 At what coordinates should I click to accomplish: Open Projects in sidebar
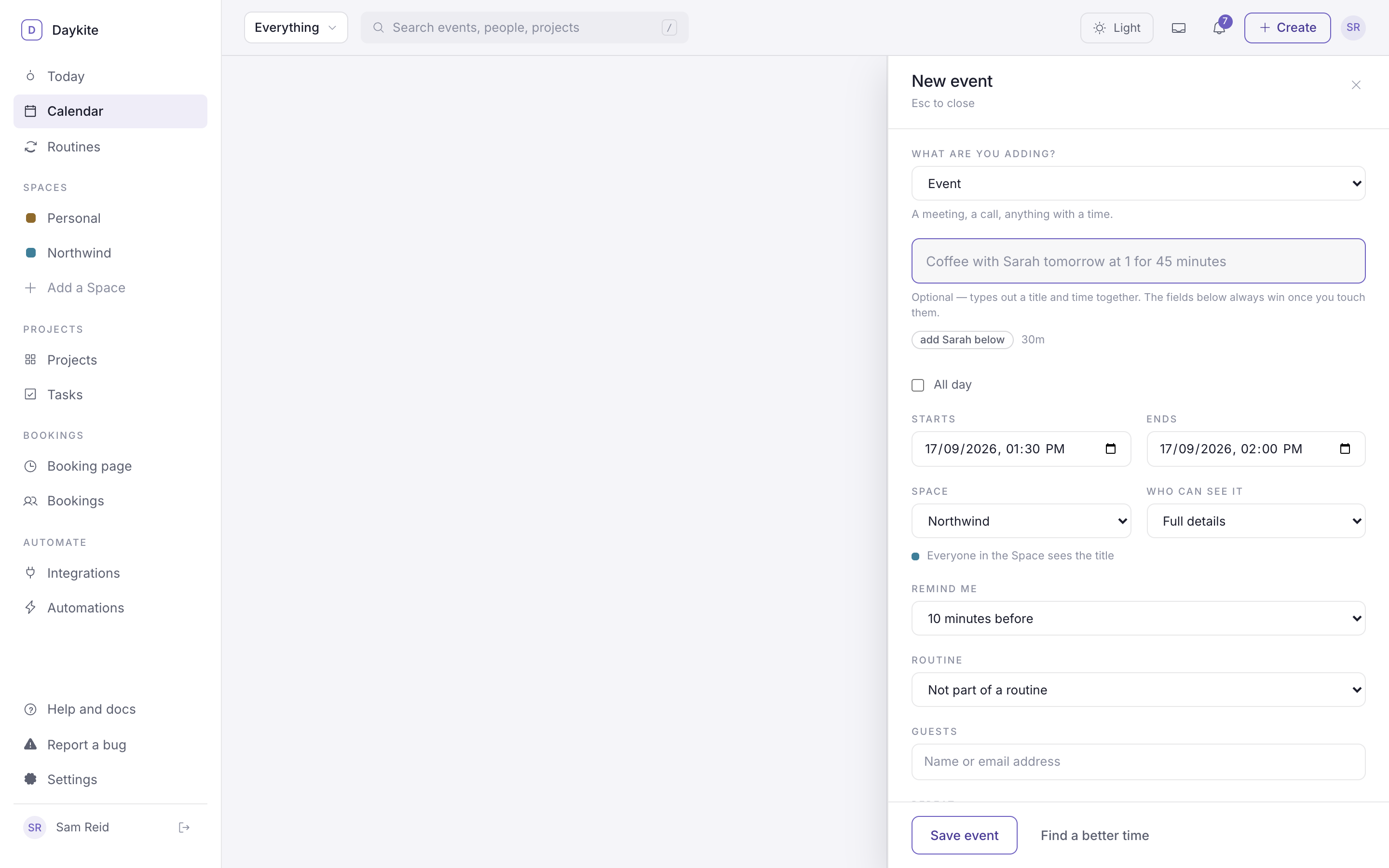click(x=110, y=360)
